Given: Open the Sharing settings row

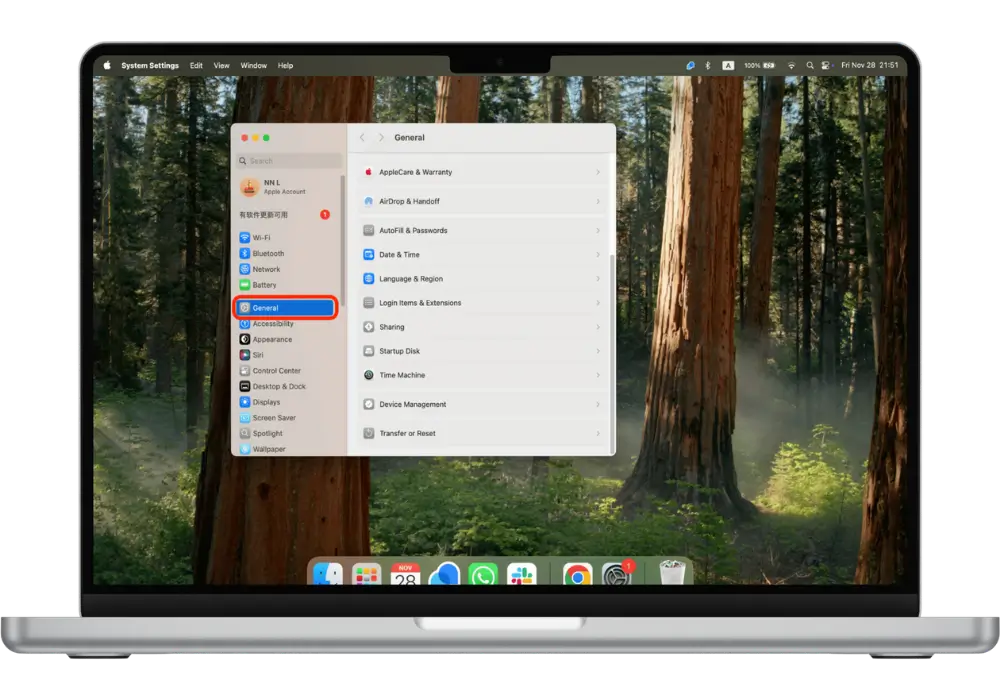Looking at the screenshot, I should point(482,327).
